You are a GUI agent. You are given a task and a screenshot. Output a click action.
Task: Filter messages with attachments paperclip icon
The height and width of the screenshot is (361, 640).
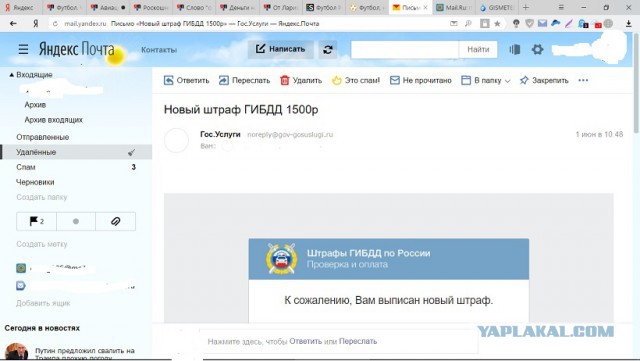(116, 221)
